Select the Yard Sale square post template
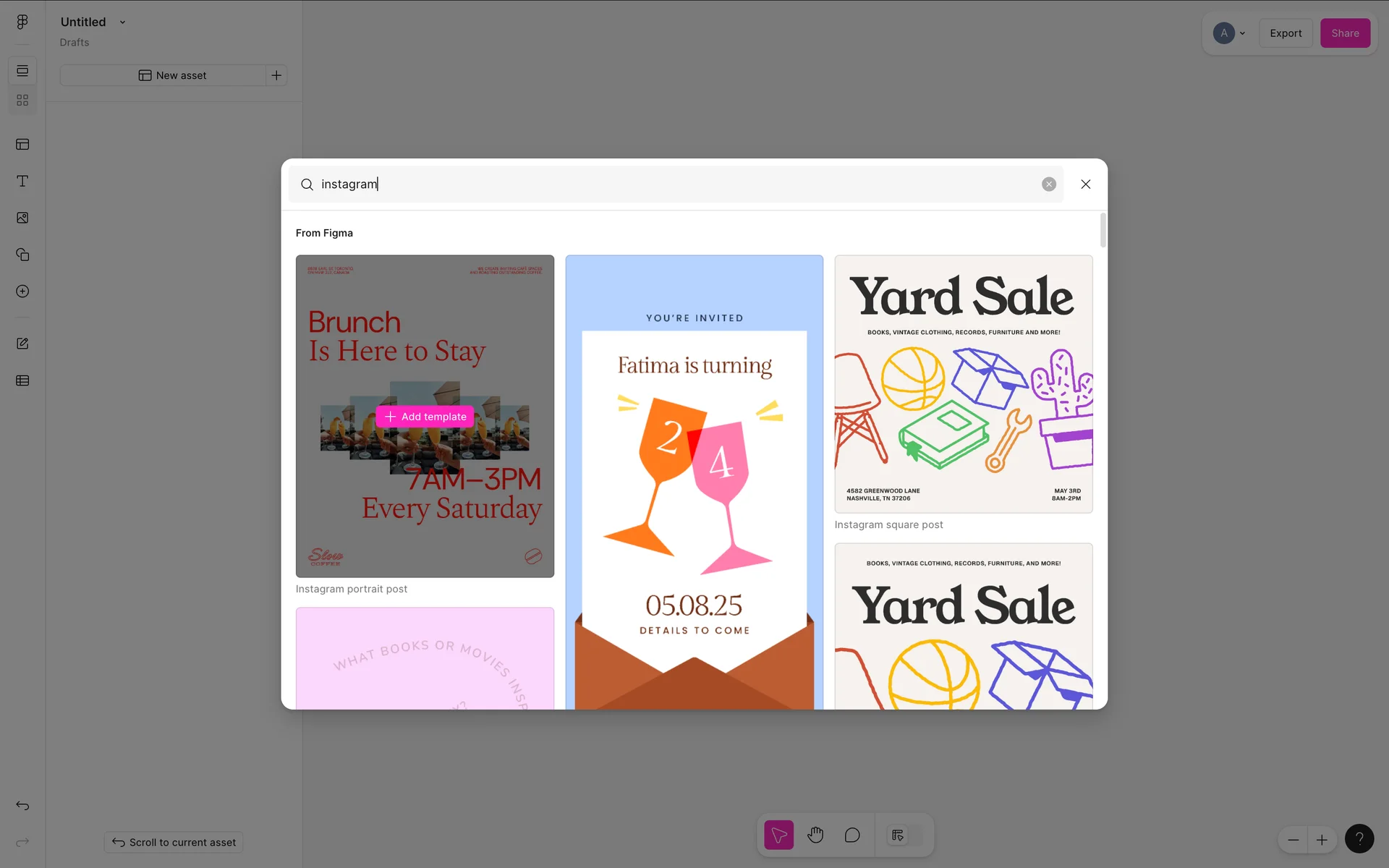1389x868 pixels. pyautogui.click(x=963, y=384)
